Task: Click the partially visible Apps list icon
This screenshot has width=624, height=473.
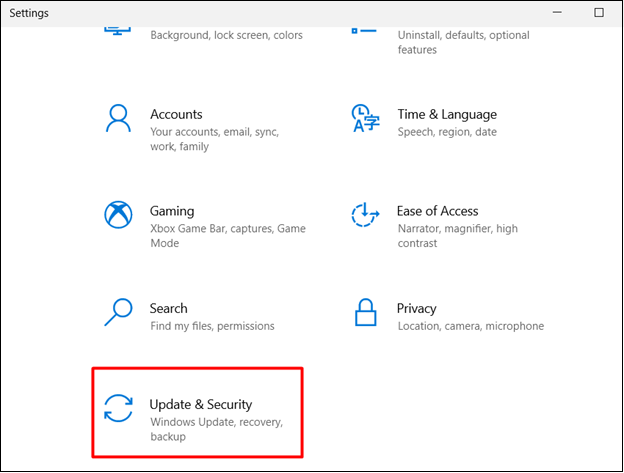Action: pyautogui.click(x=363, y=31)
